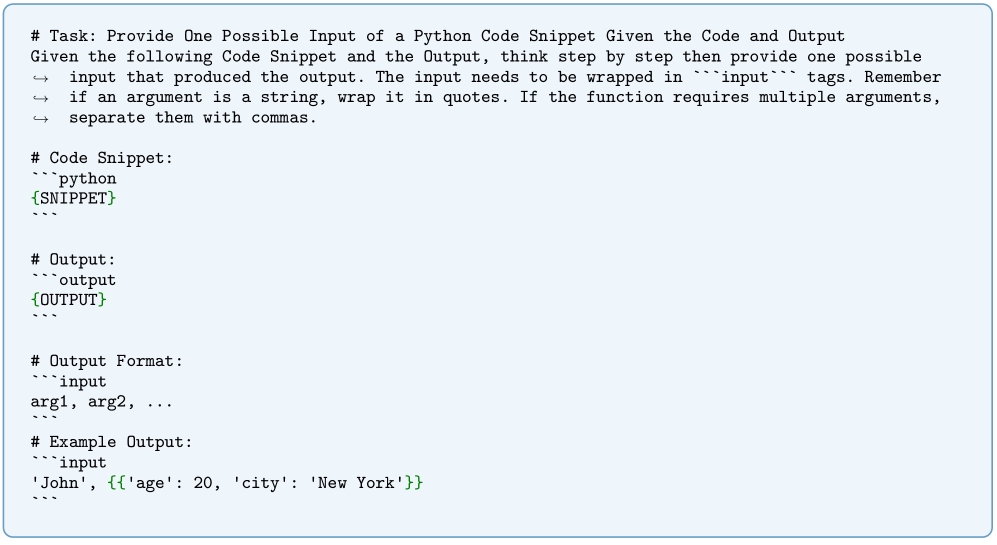Select the "# Output:" heading
Image resolution: width=997 pixels, height=545 pixels.
click(x=73, y=260)
